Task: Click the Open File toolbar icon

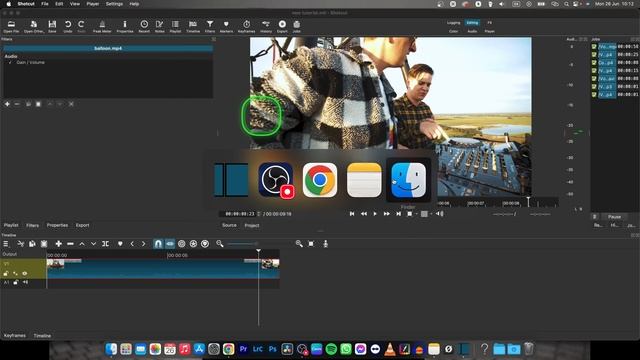Action: (x=11, y=27)
